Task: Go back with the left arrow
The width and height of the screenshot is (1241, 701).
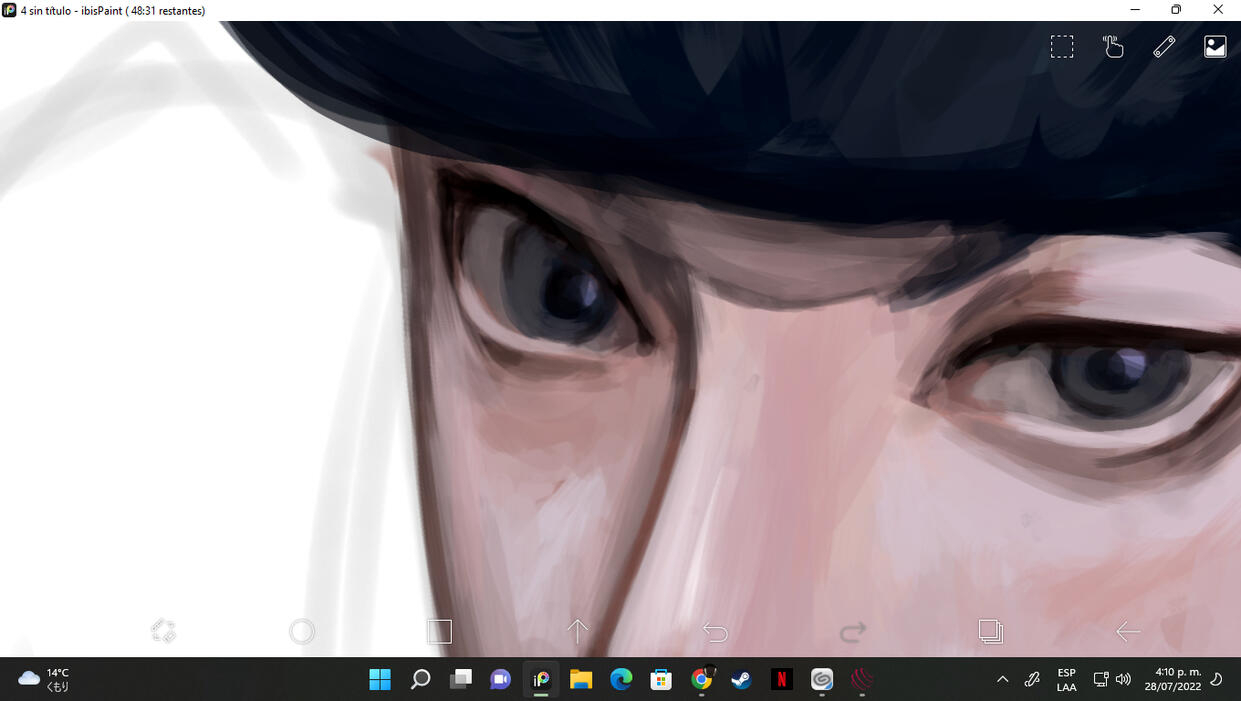Action: click(x=1128, y=631)
